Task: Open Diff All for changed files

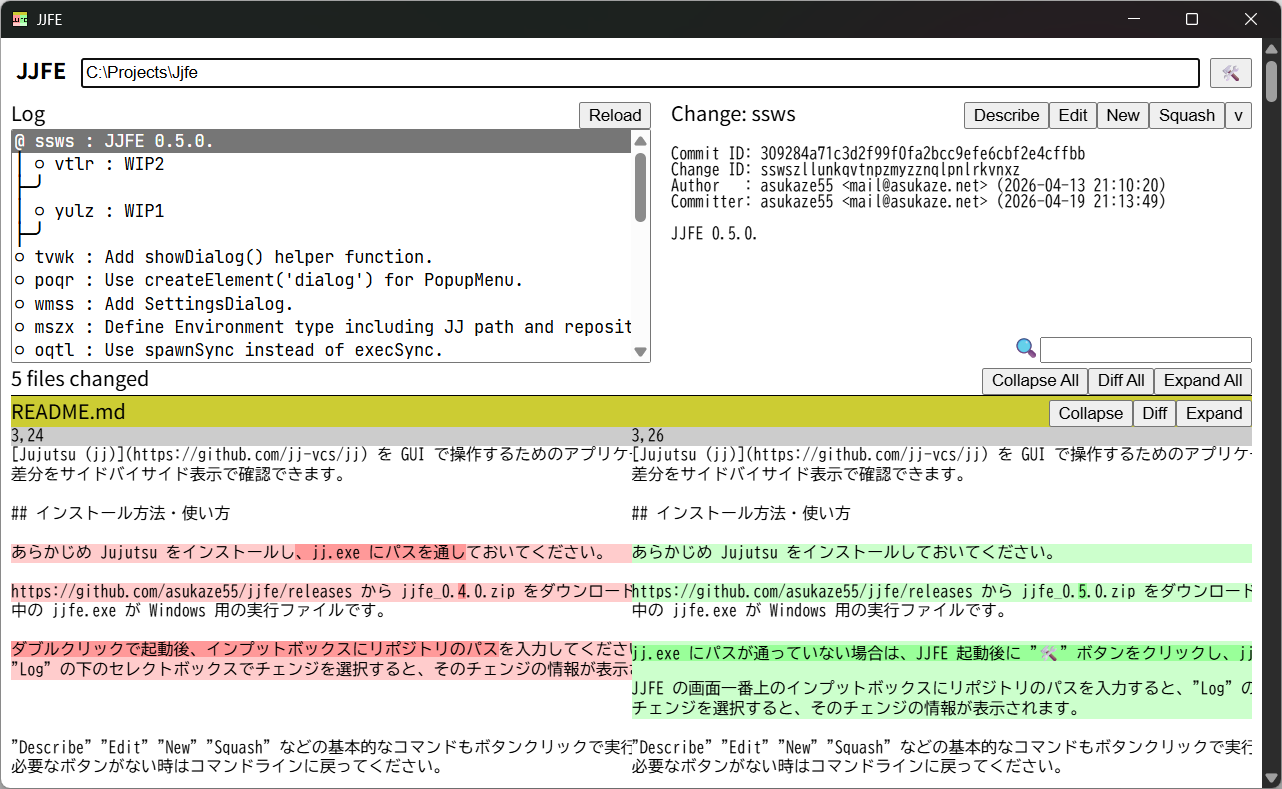Action: point(1121,380)
